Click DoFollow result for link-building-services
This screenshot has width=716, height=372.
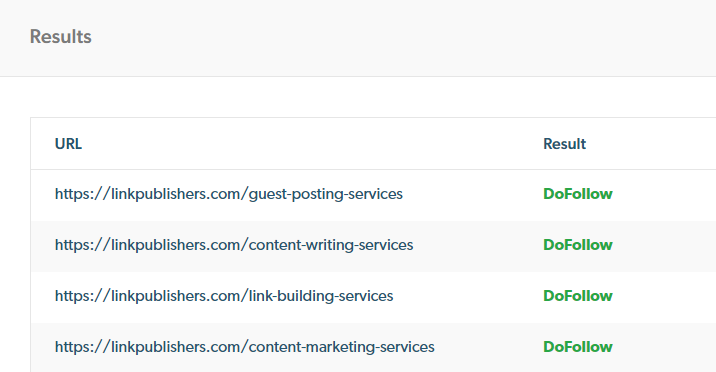[x=578, y=296]
